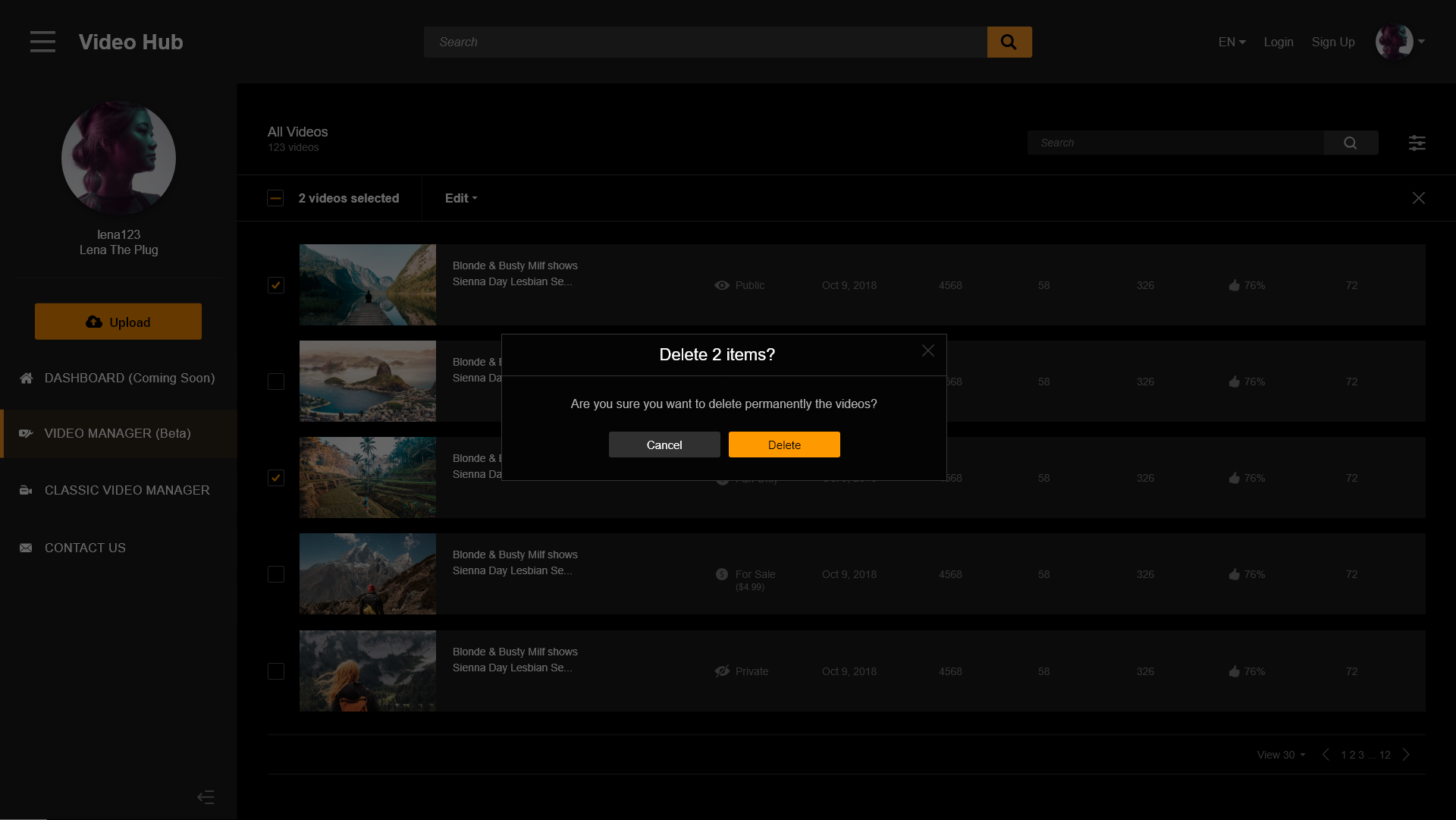
Task: Check the second video's checkbox
Action: [x=276, y=382]
